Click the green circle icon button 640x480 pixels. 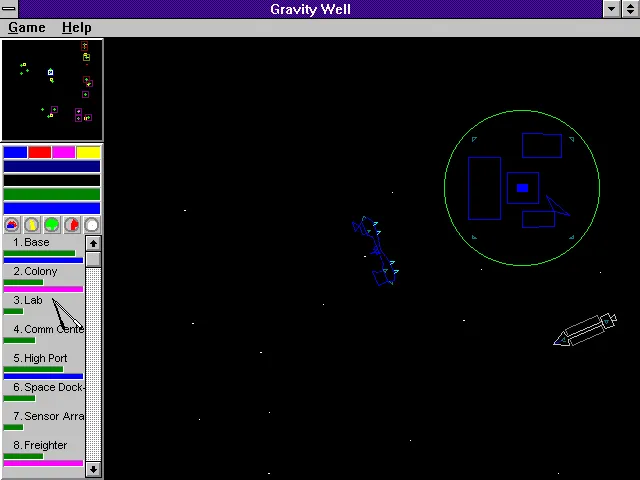[x=52, y=225]
